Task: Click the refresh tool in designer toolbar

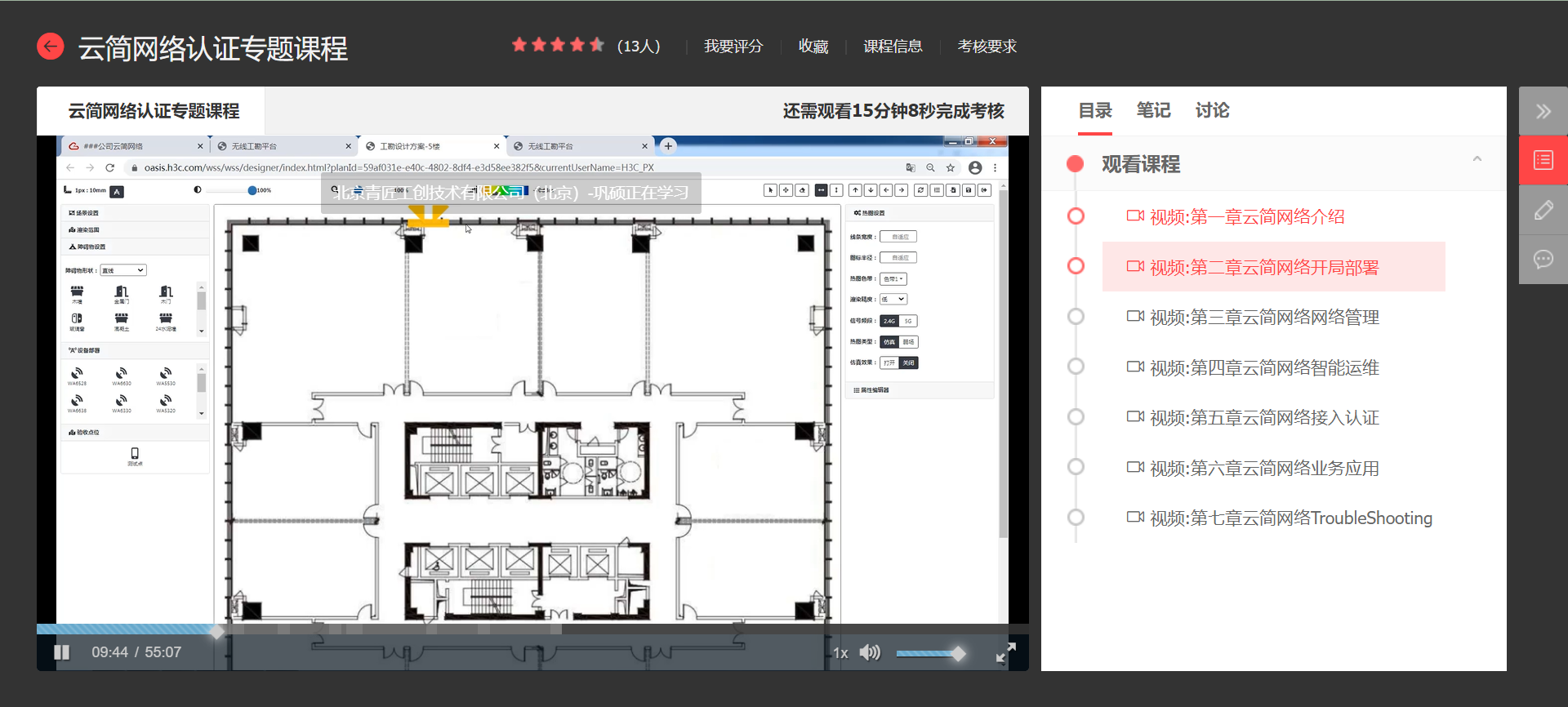Action: 920,190
